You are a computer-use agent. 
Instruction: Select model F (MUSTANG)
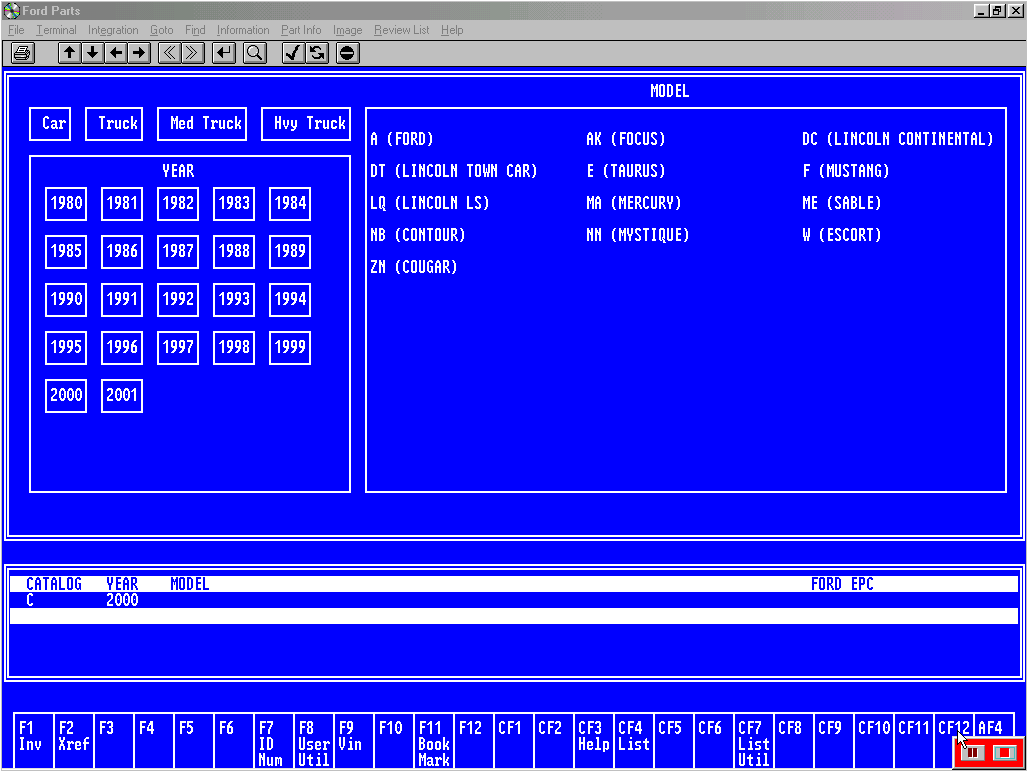[846, 171]
